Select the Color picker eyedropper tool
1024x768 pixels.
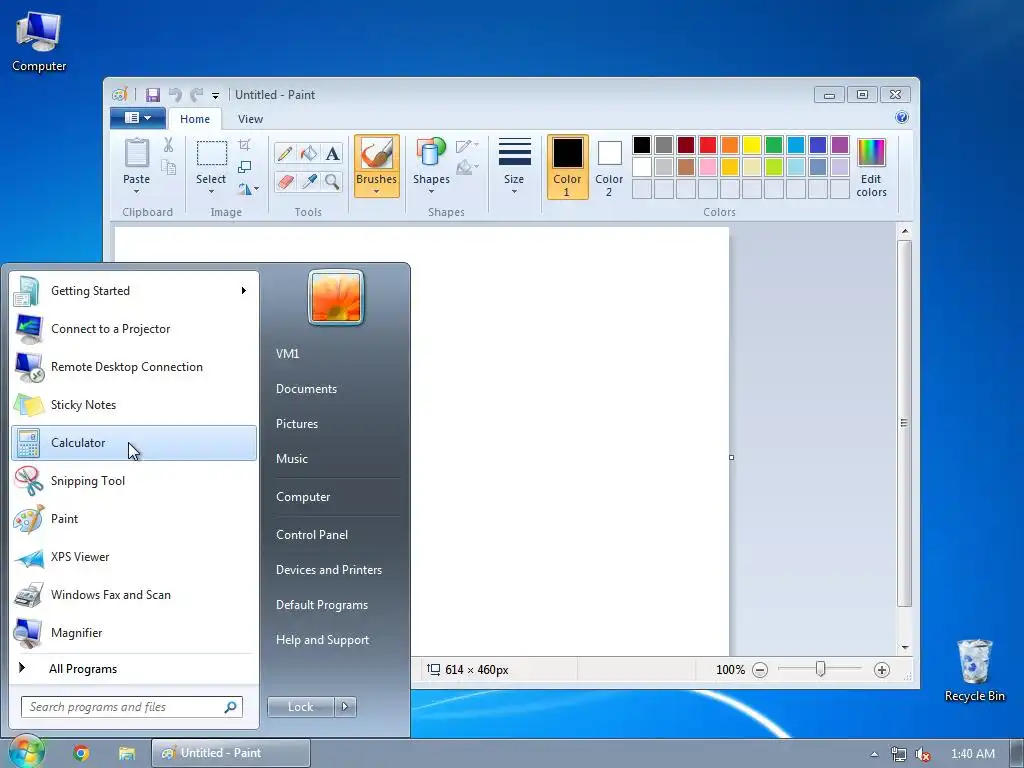308,181
